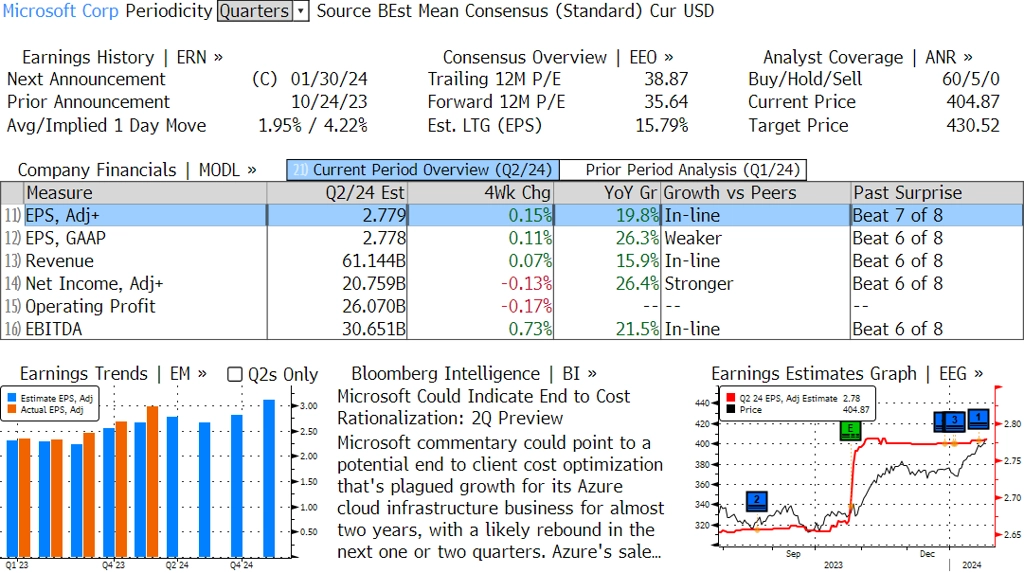Click the Trailing 12M P/E value 38.87
1024x573 pixels.
tap(666, 79)
